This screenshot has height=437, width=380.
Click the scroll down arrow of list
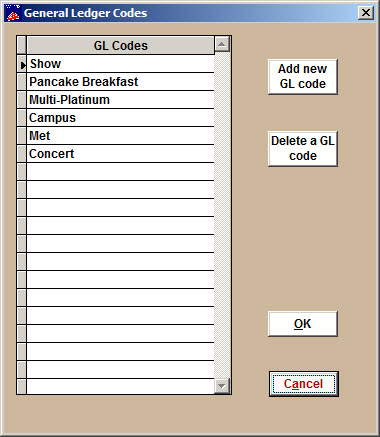coord(222,386)
